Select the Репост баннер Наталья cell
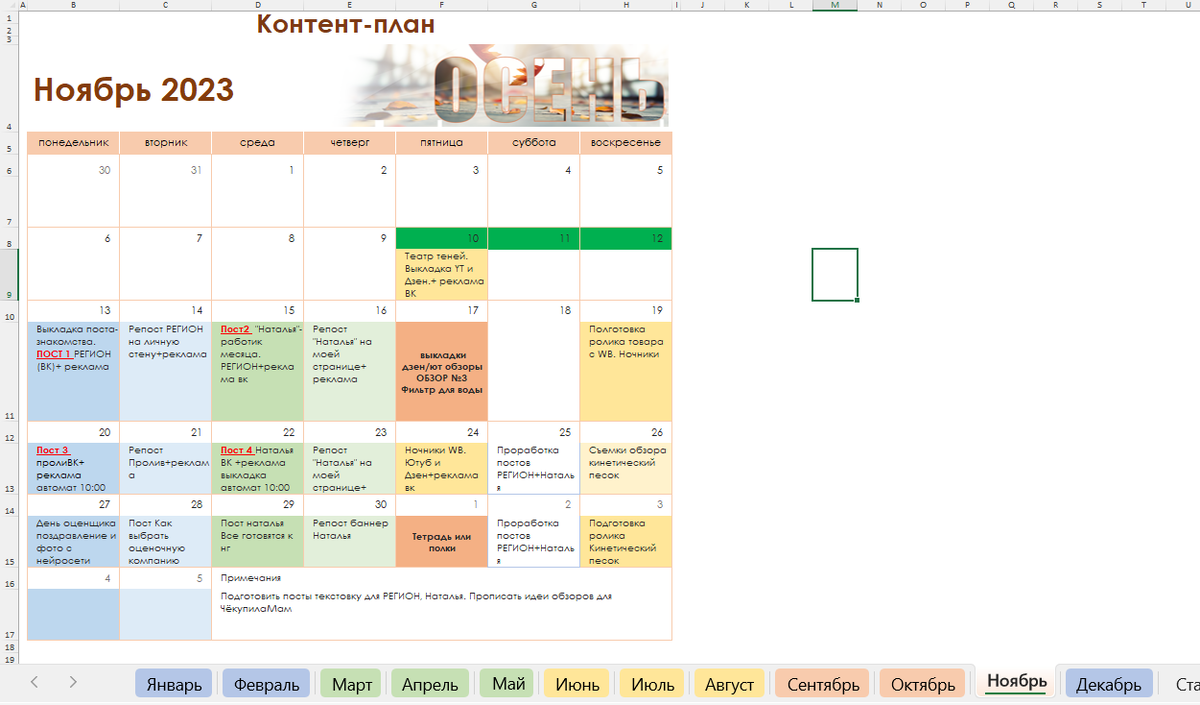1200x705 pixels. (x=349, y=541)
